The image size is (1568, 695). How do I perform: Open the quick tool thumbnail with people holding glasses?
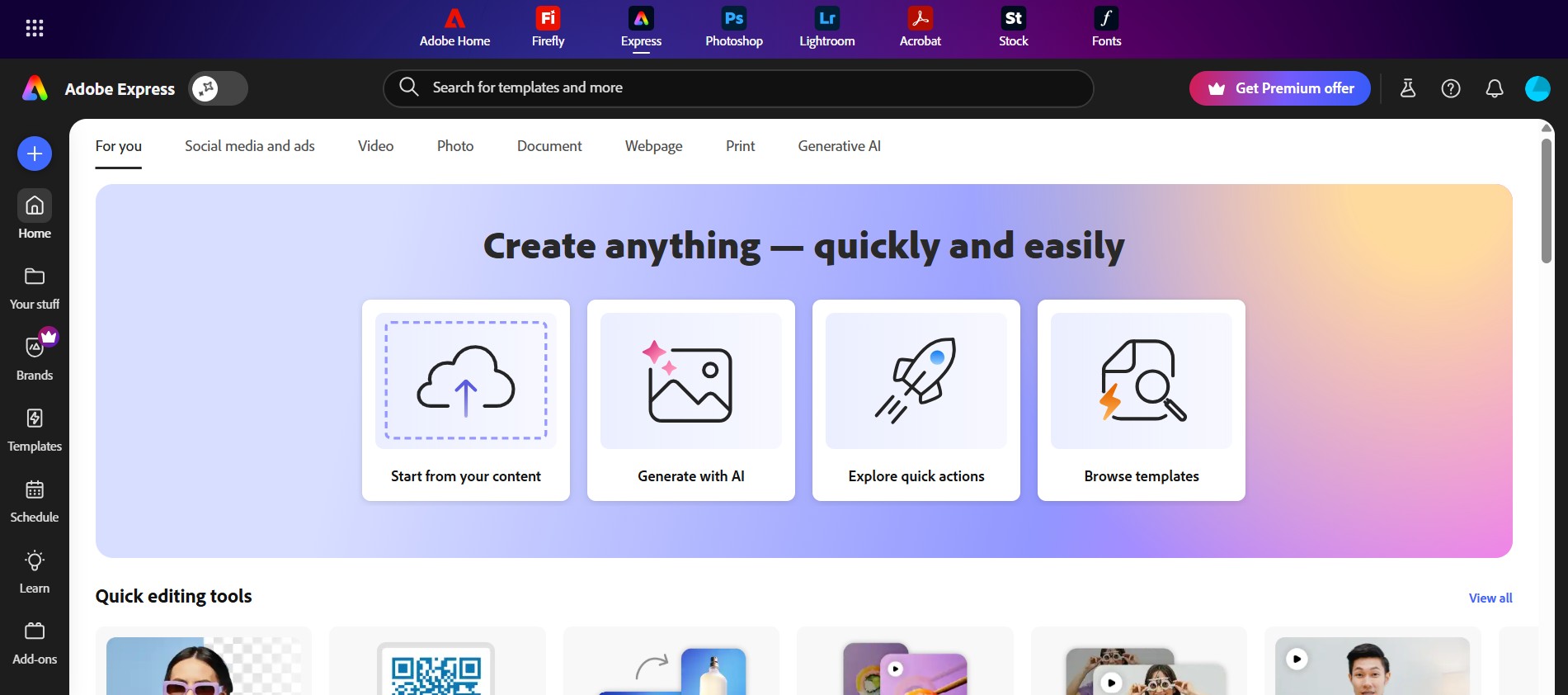(x=1139, y=662)
